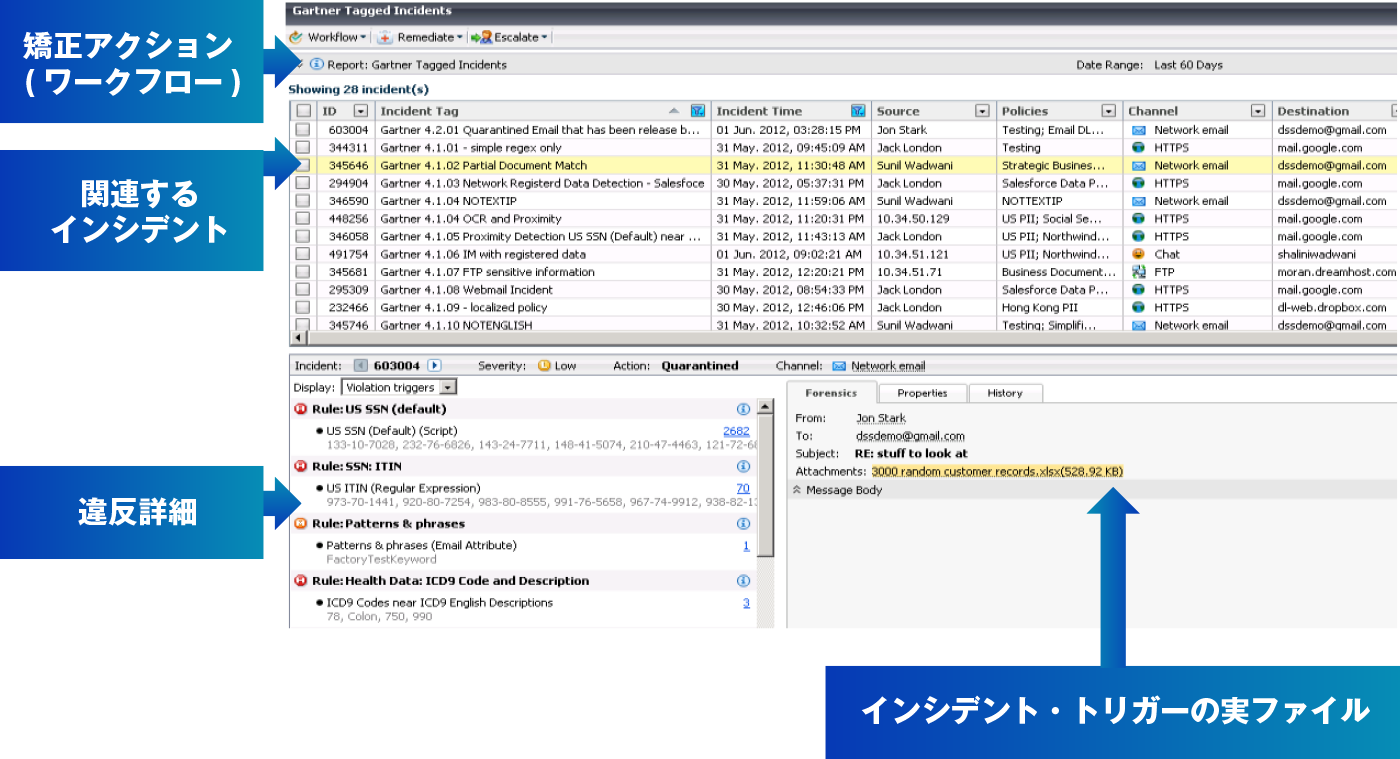Click the HTTPS globe icon in row 294904
1400x759 pixels.
[1138, 183]
